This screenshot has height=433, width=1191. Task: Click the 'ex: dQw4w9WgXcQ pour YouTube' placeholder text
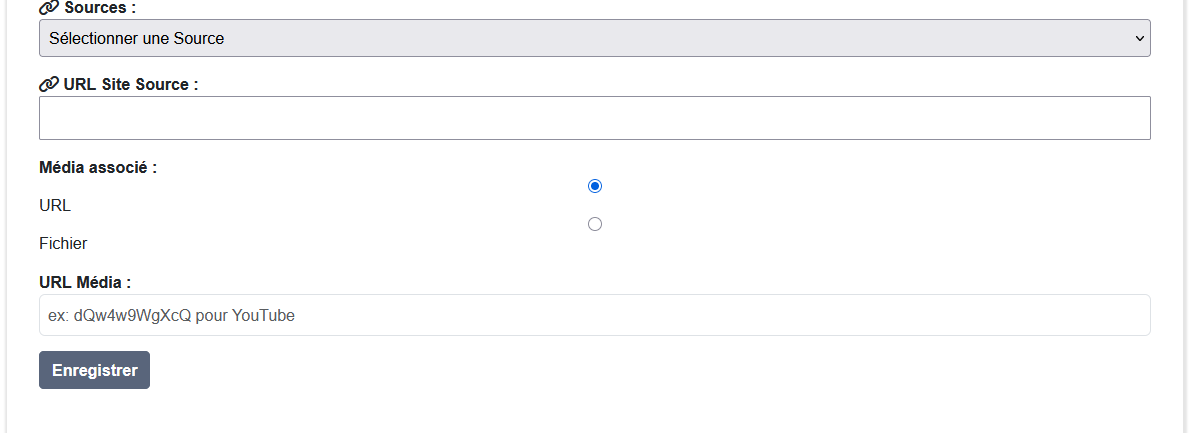click(171, 315)
